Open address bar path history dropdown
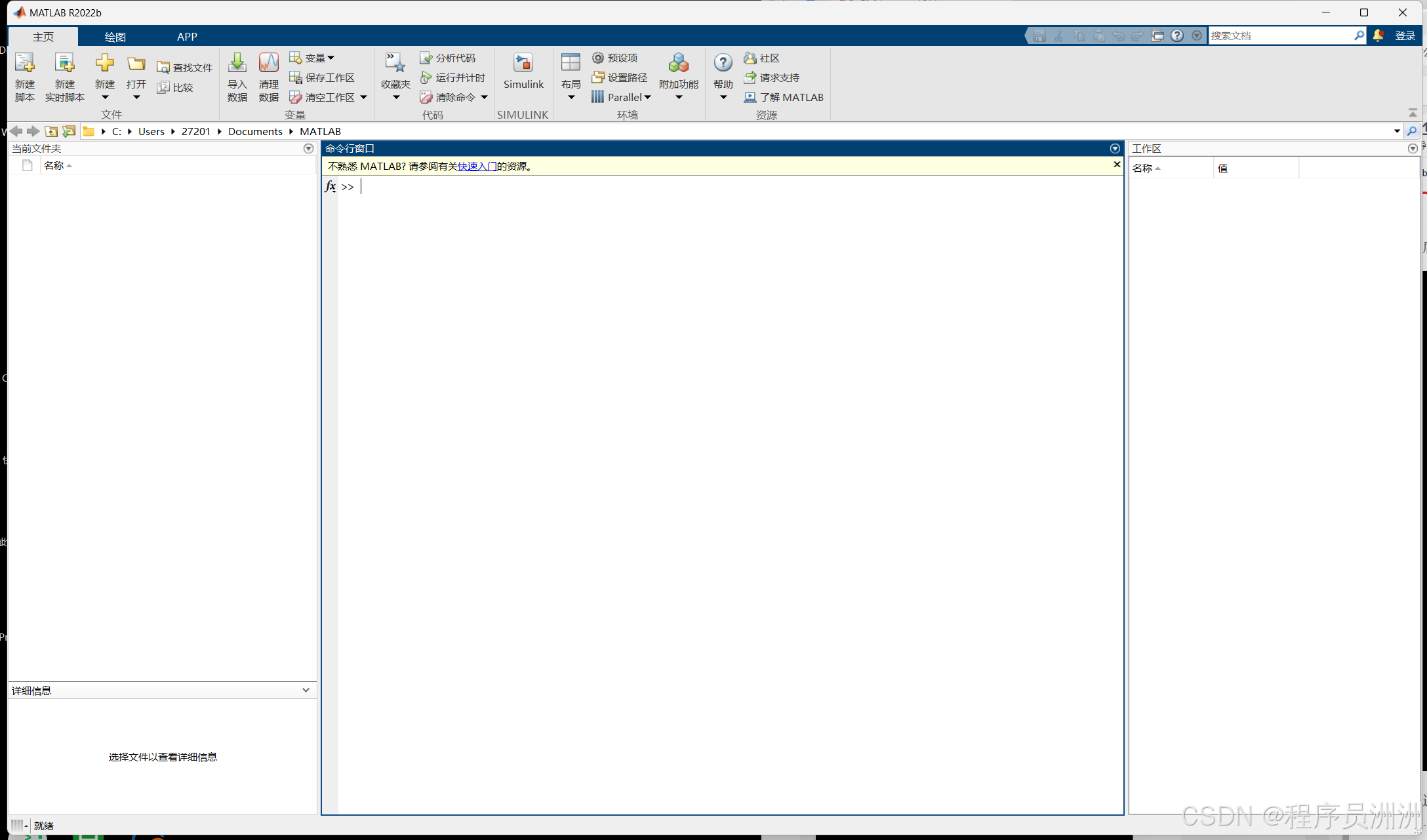 1397,131
